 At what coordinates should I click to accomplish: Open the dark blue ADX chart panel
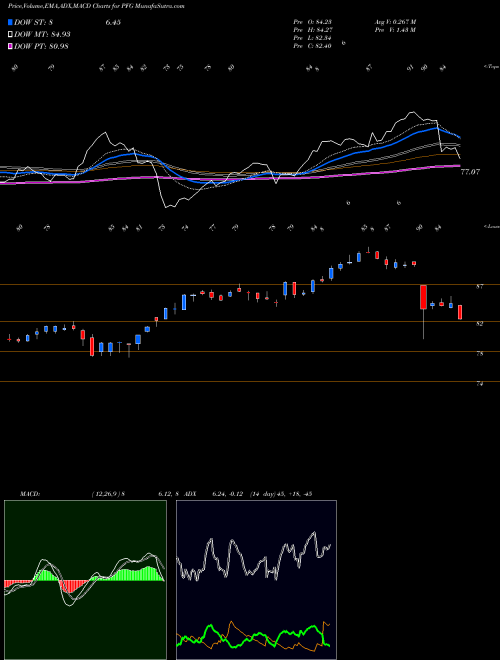pyautogui.click(x=256, y=580)
